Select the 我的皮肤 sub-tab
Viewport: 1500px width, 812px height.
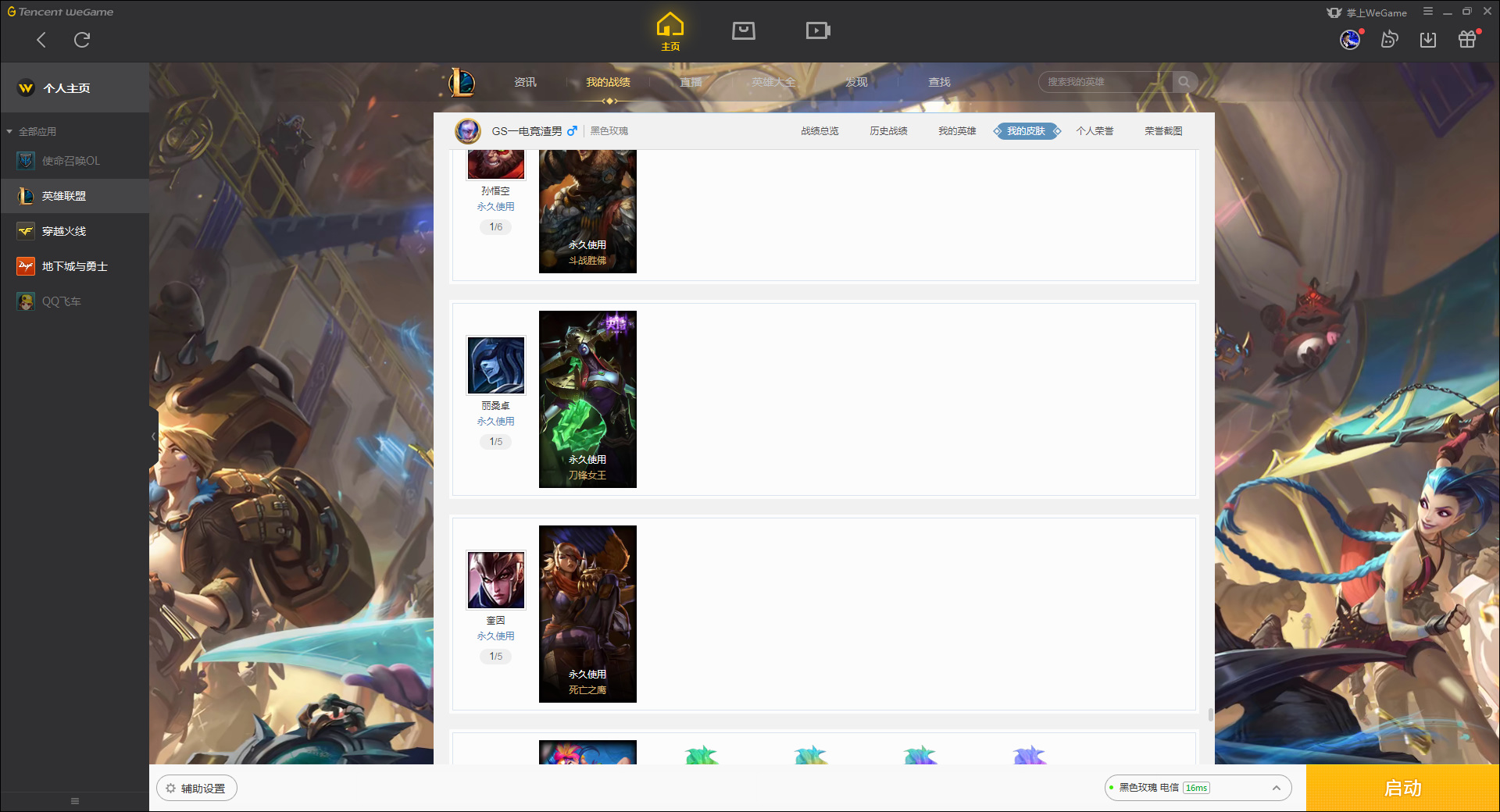1027,131
